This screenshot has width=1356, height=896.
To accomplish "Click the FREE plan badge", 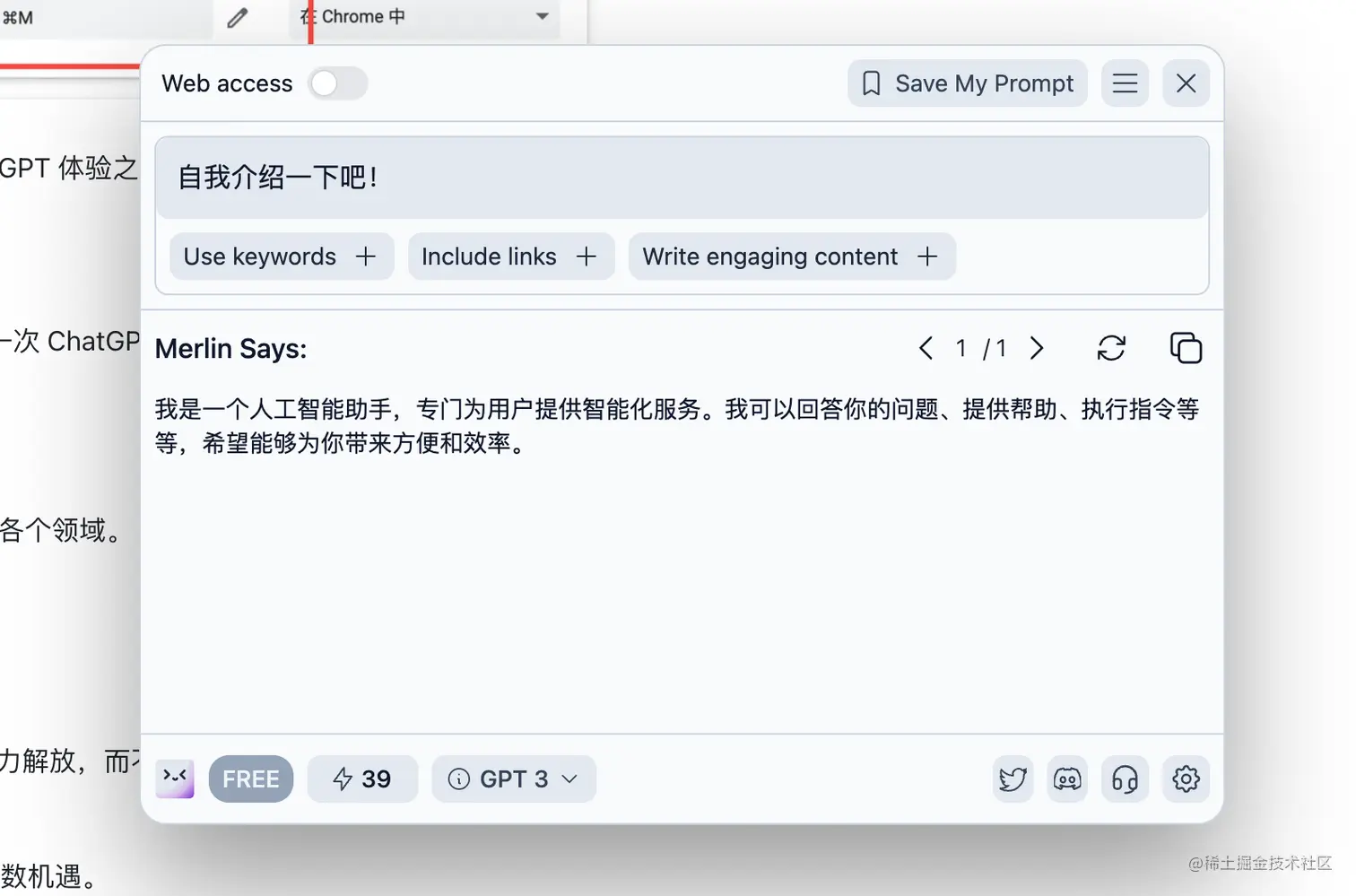I will click(x=251, y=779).
